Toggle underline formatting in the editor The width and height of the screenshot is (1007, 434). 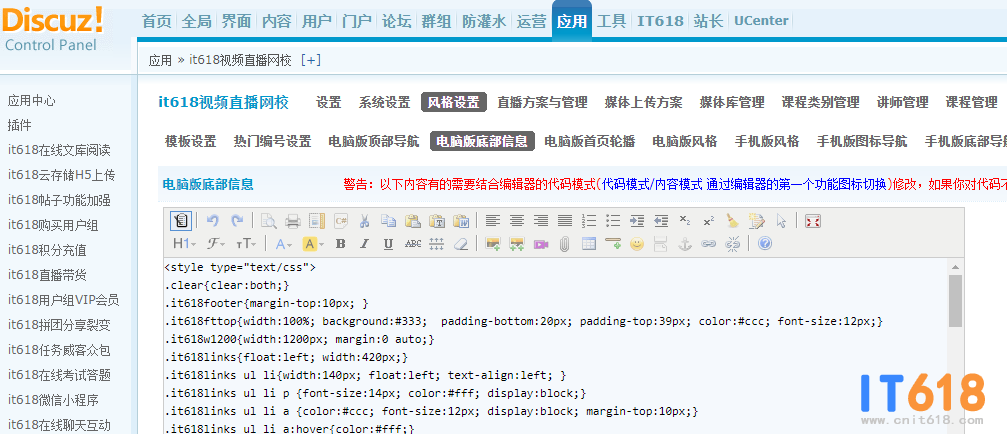point(388,244)
